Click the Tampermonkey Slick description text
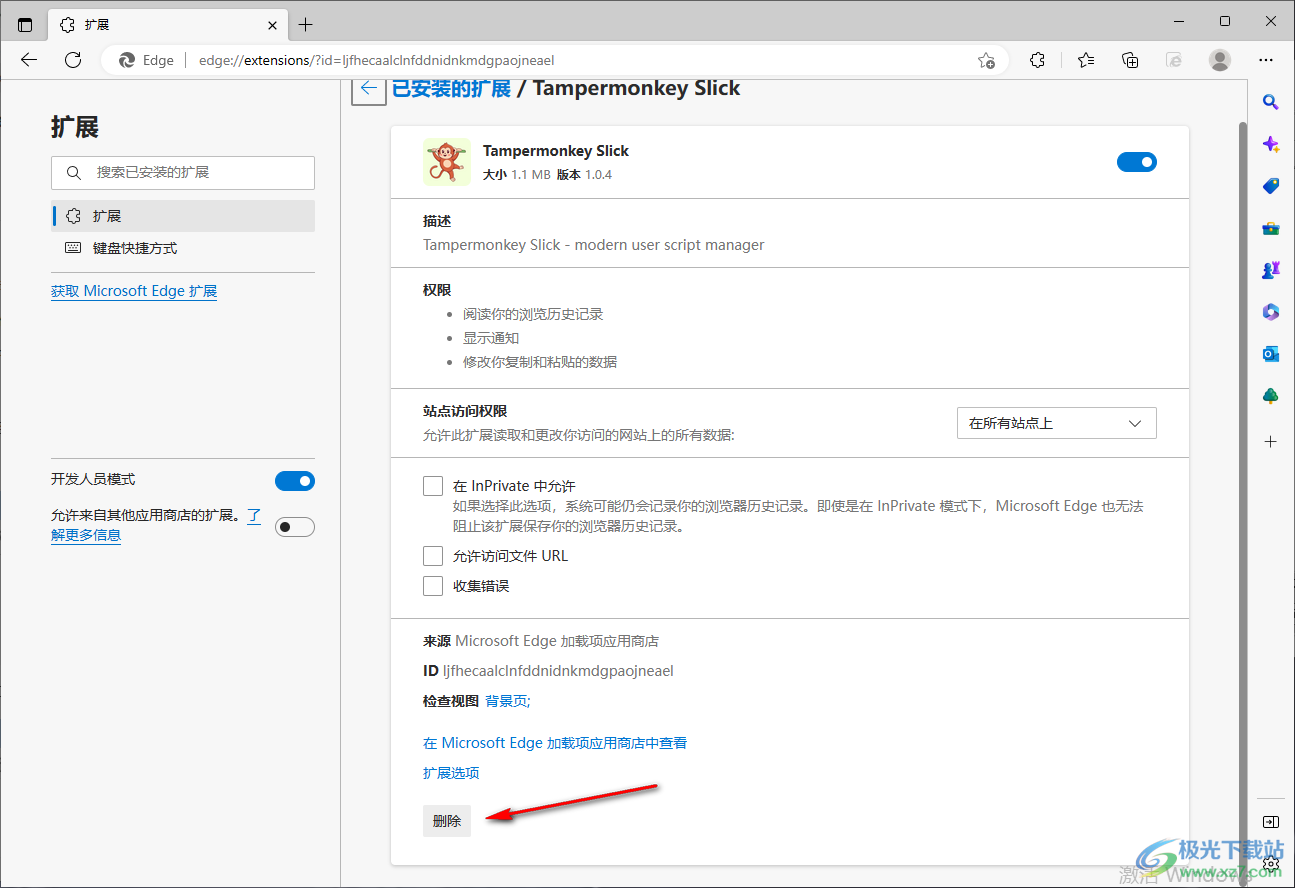This screenshot has height=888, width=1295. (x=594, y=245)
